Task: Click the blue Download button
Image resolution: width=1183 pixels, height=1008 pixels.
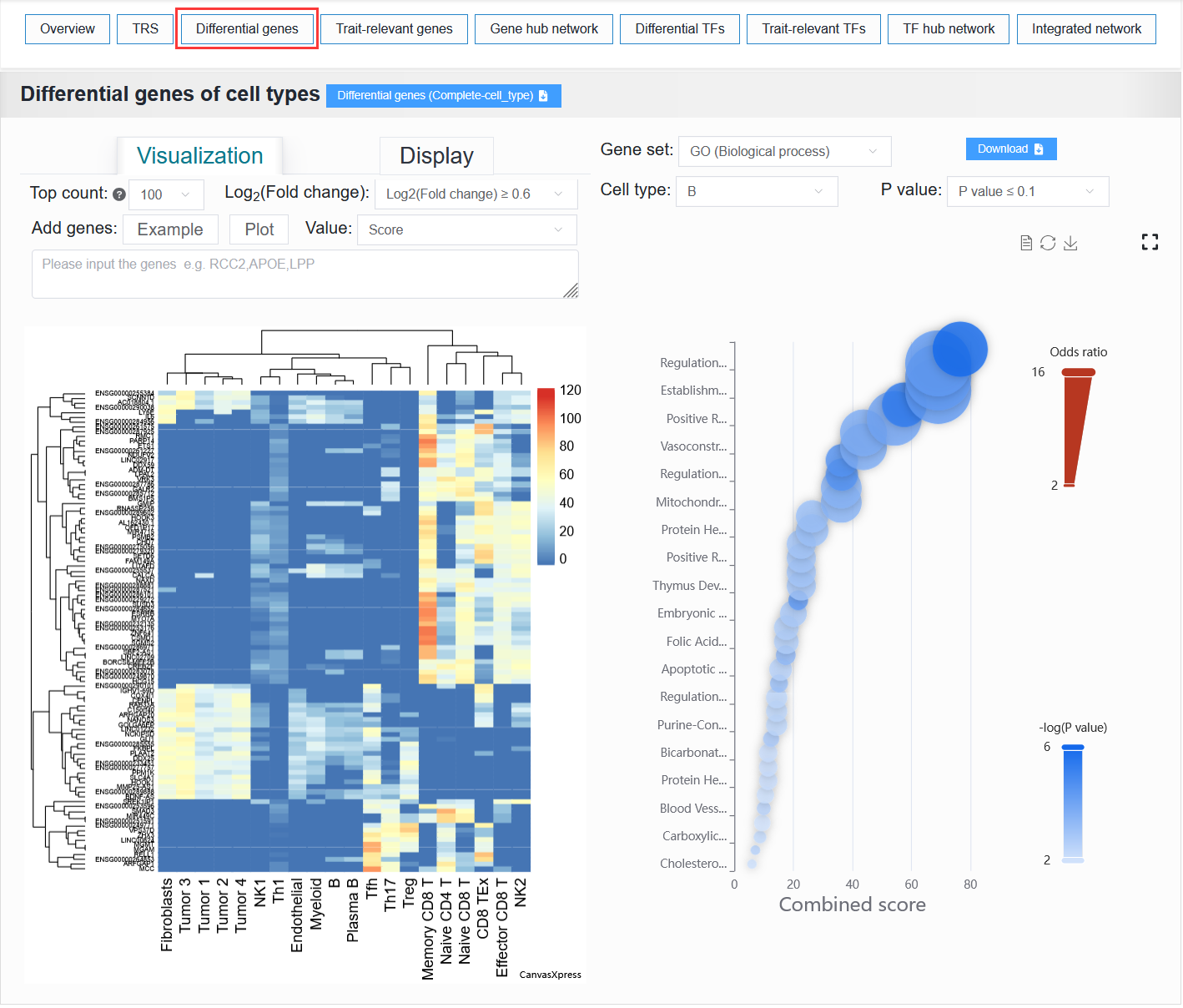Action: coord(1011,149)
